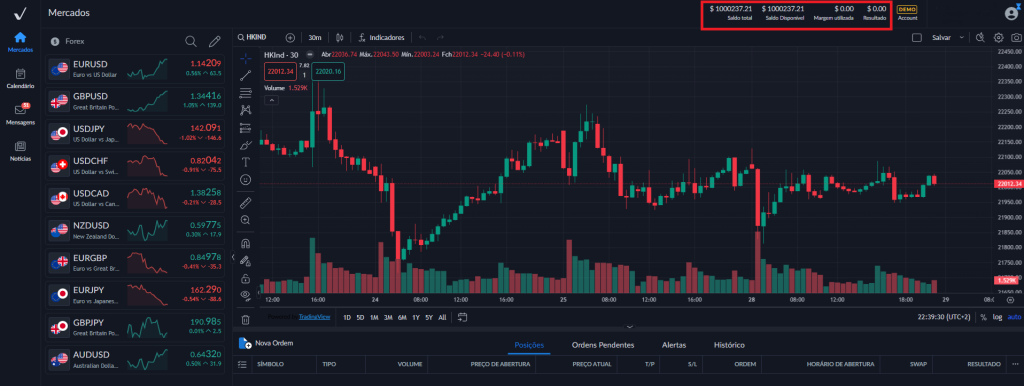
Task: Follow the TradingView link
Action: click(x=315, y=317)
